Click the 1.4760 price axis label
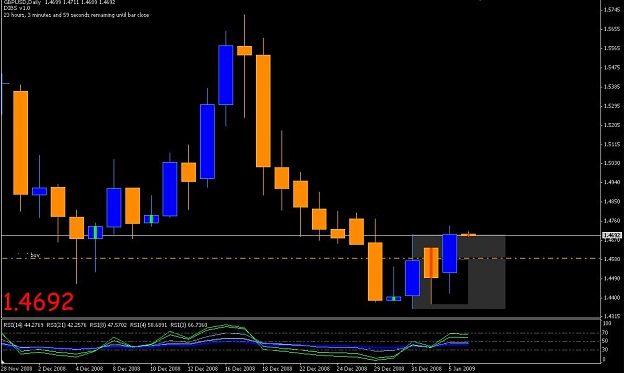The width and height of the screenshot is (625, 373). click(612, 220)
